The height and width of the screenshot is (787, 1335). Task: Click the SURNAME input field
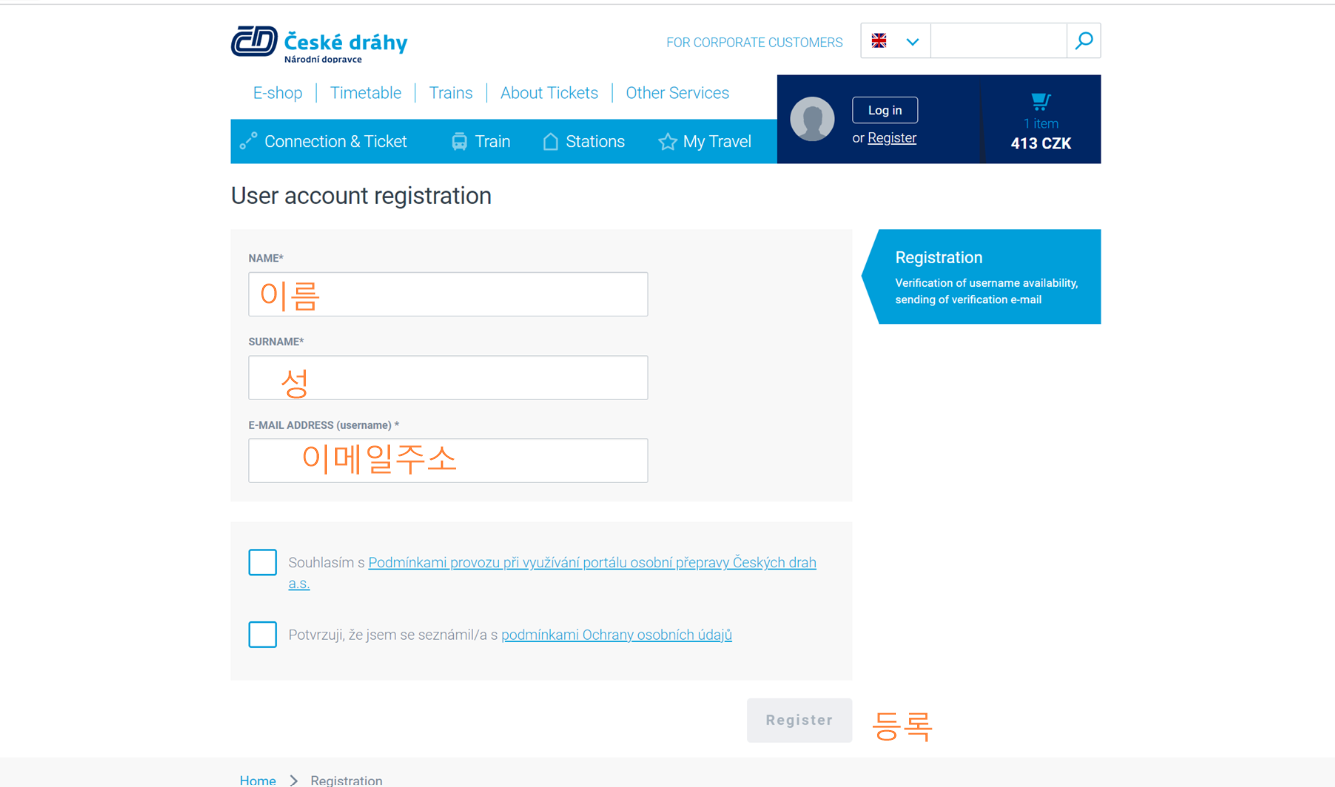pos(448,378)
